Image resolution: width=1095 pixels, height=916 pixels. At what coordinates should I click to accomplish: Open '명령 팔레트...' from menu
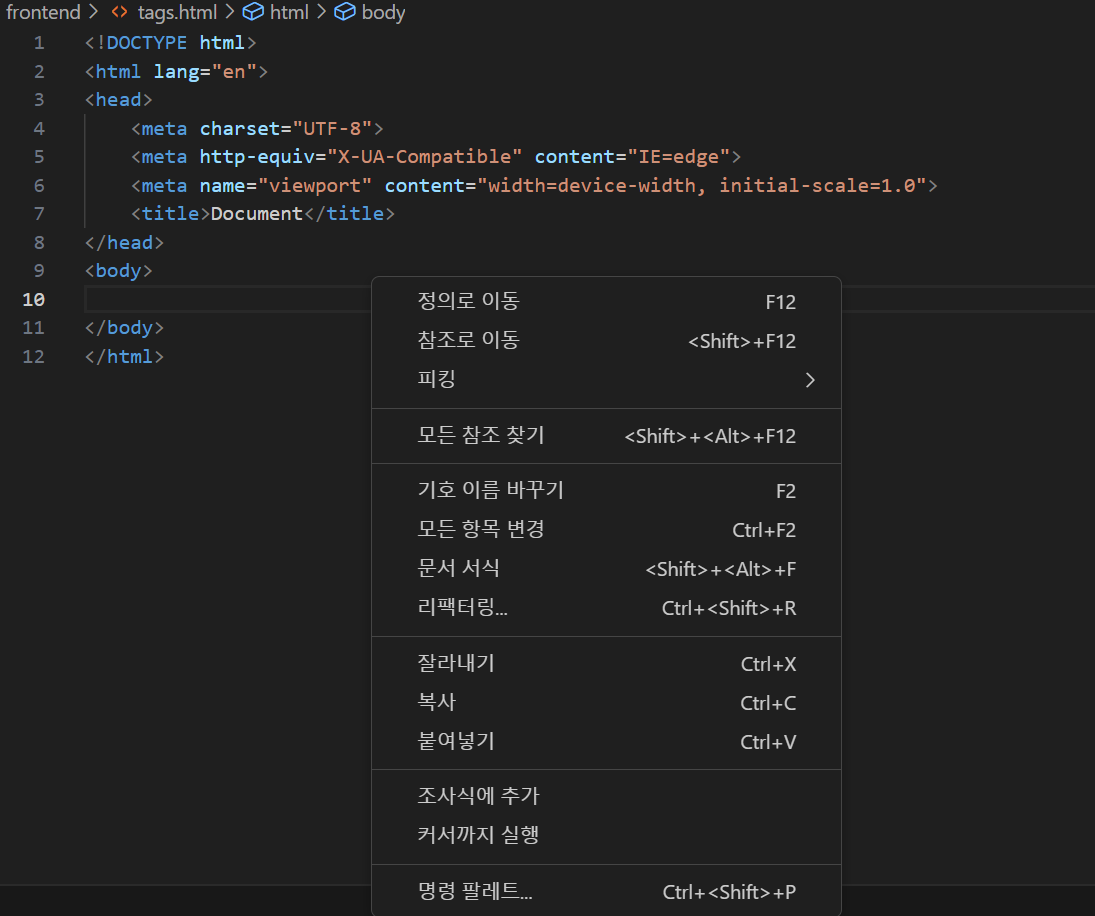click(x=606, y=892)
